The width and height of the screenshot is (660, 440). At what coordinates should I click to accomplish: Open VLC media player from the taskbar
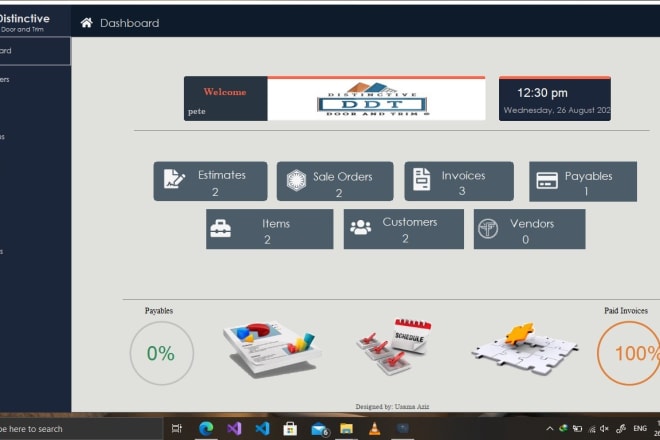[374, 429]
